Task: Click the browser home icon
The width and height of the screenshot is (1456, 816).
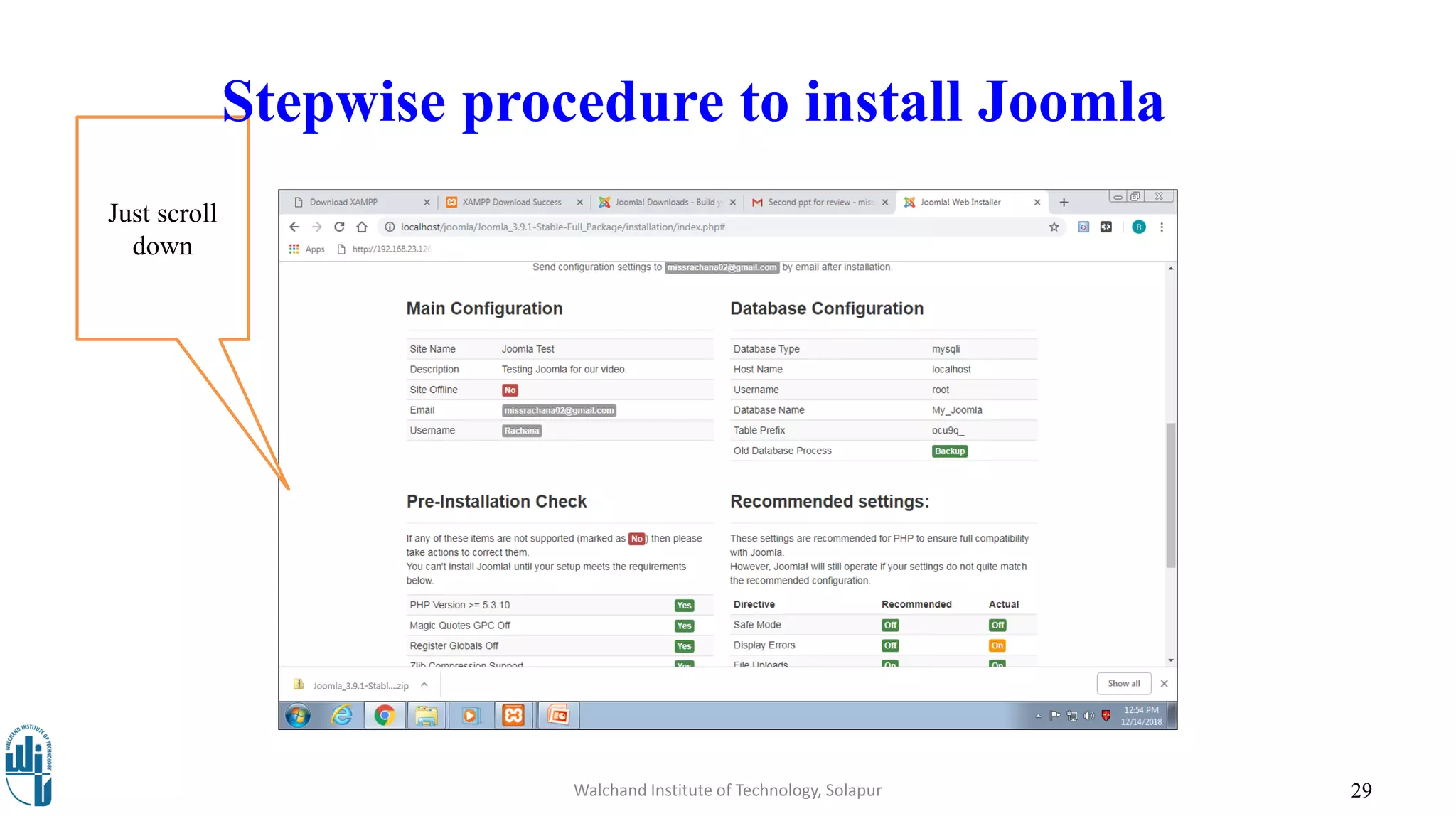Action: 362,227
